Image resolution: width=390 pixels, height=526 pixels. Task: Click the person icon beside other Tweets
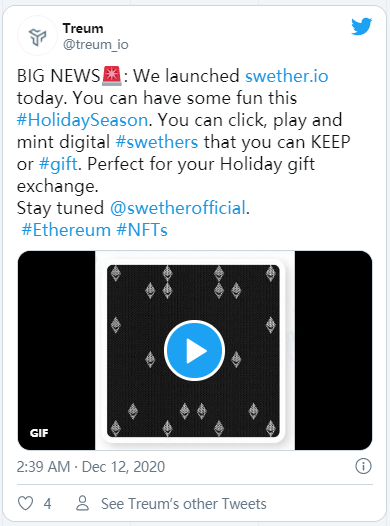point(82,503)
